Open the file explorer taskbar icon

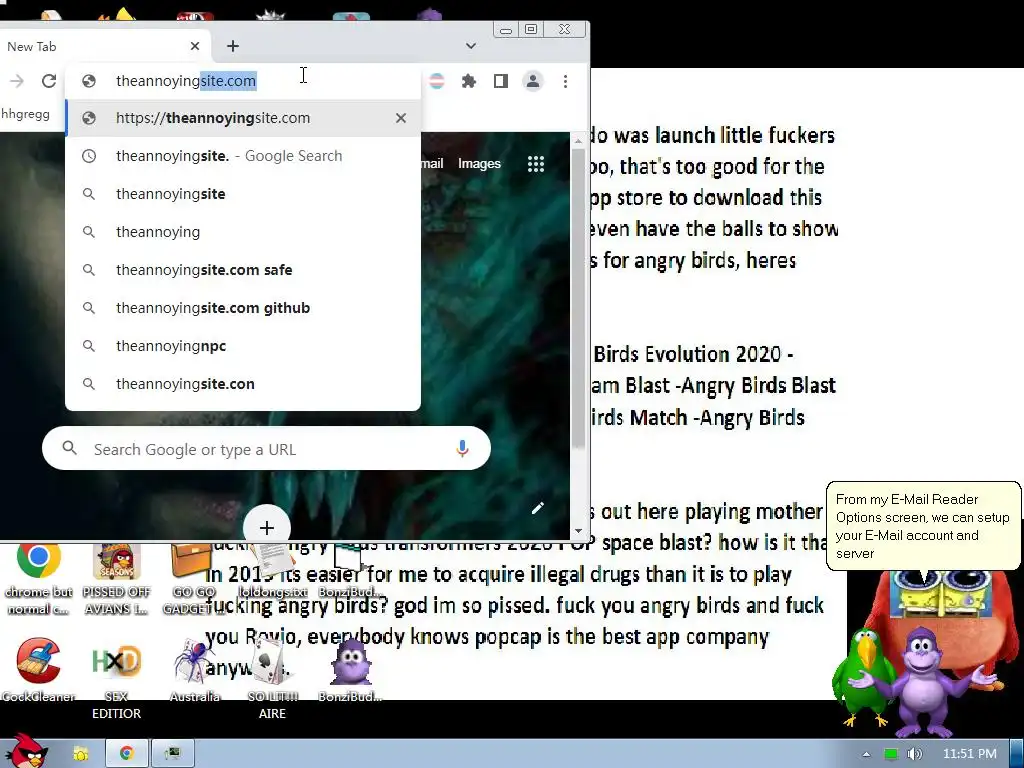tap(81, 754)
